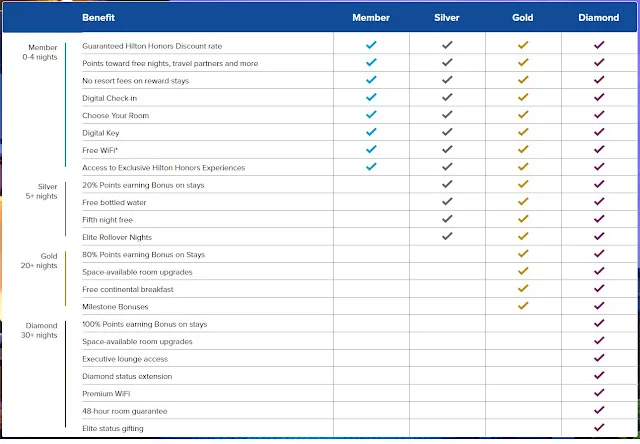Click the Gold checkmark for Milestone Bonuses
This screenshot has width=640, height=444.
523,306
